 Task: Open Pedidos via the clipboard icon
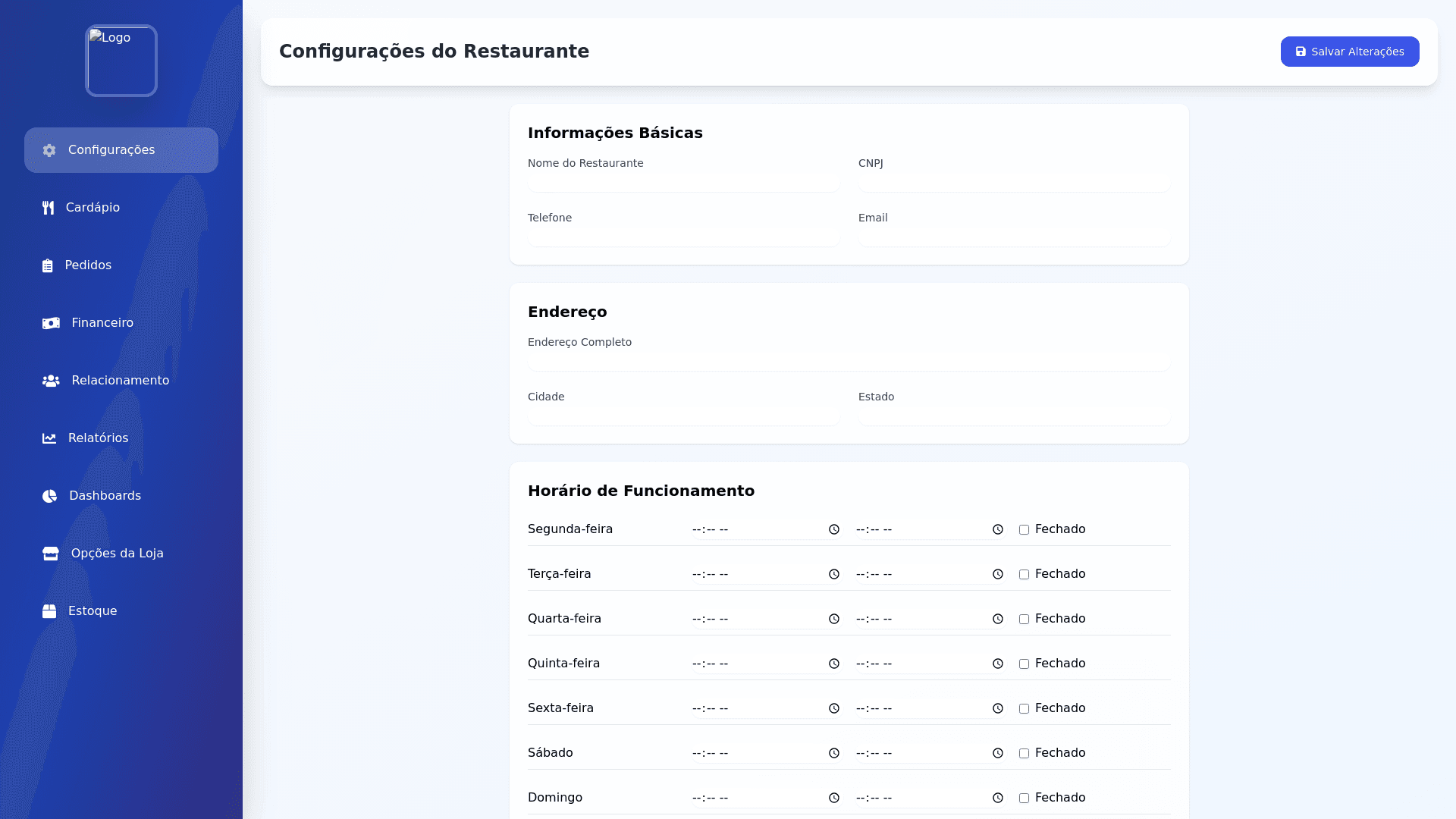click(49, 265)
